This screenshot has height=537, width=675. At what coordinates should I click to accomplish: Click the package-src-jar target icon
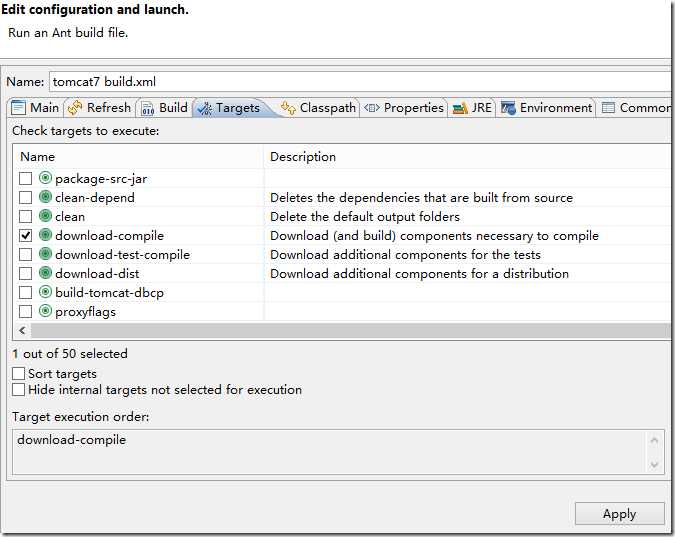[x=45, y=177]
